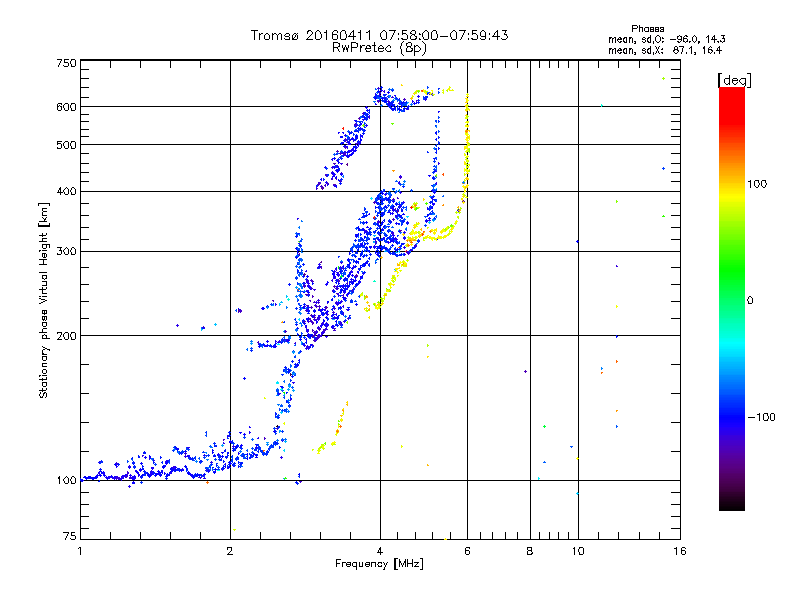Image resolution: width=800 pixels, height=600 pixels.
Task: Click the y-axis label '600'
Action: 66,107
